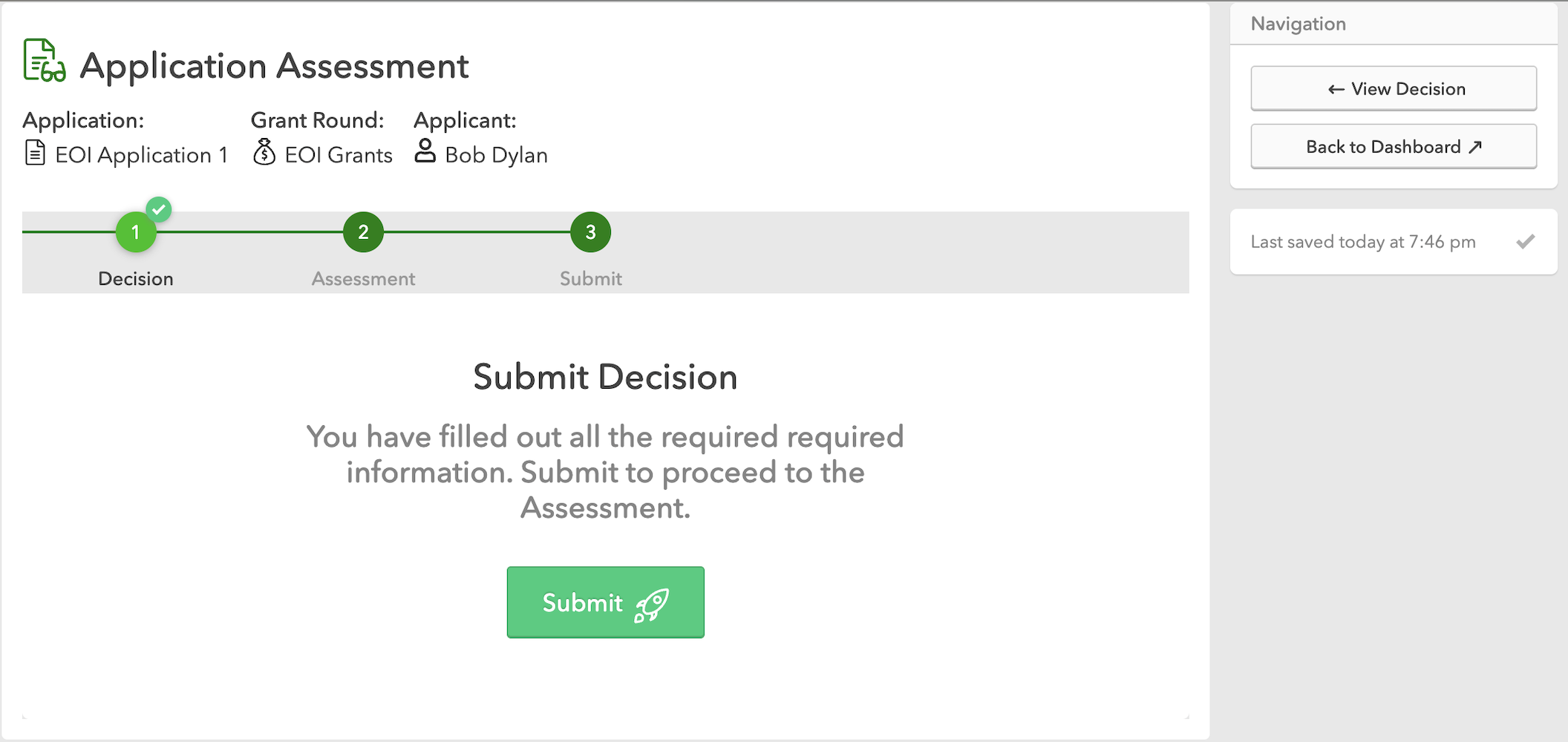1568x742 pixels.
Task: Click the Application Assessment document icon
Action: 44,61
